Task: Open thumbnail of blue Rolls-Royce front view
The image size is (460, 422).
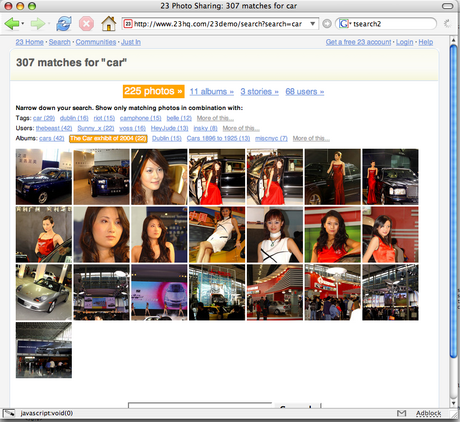Action: tap(101, 177)
